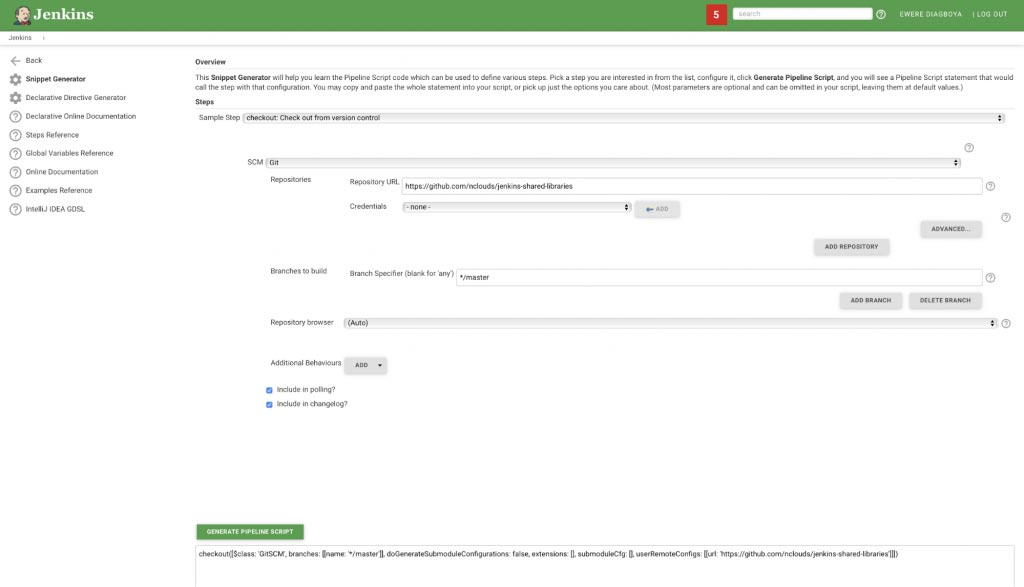Open Online Documentation sidebar link
This screenshot has width=1024, height=587.
point(62,172)
